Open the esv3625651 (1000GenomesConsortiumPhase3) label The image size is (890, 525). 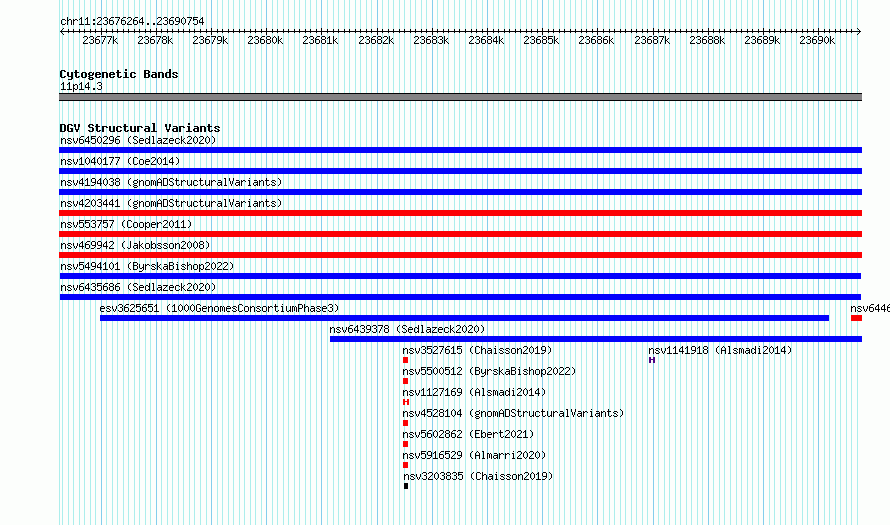pyautogui.click(x=219, y=308)
